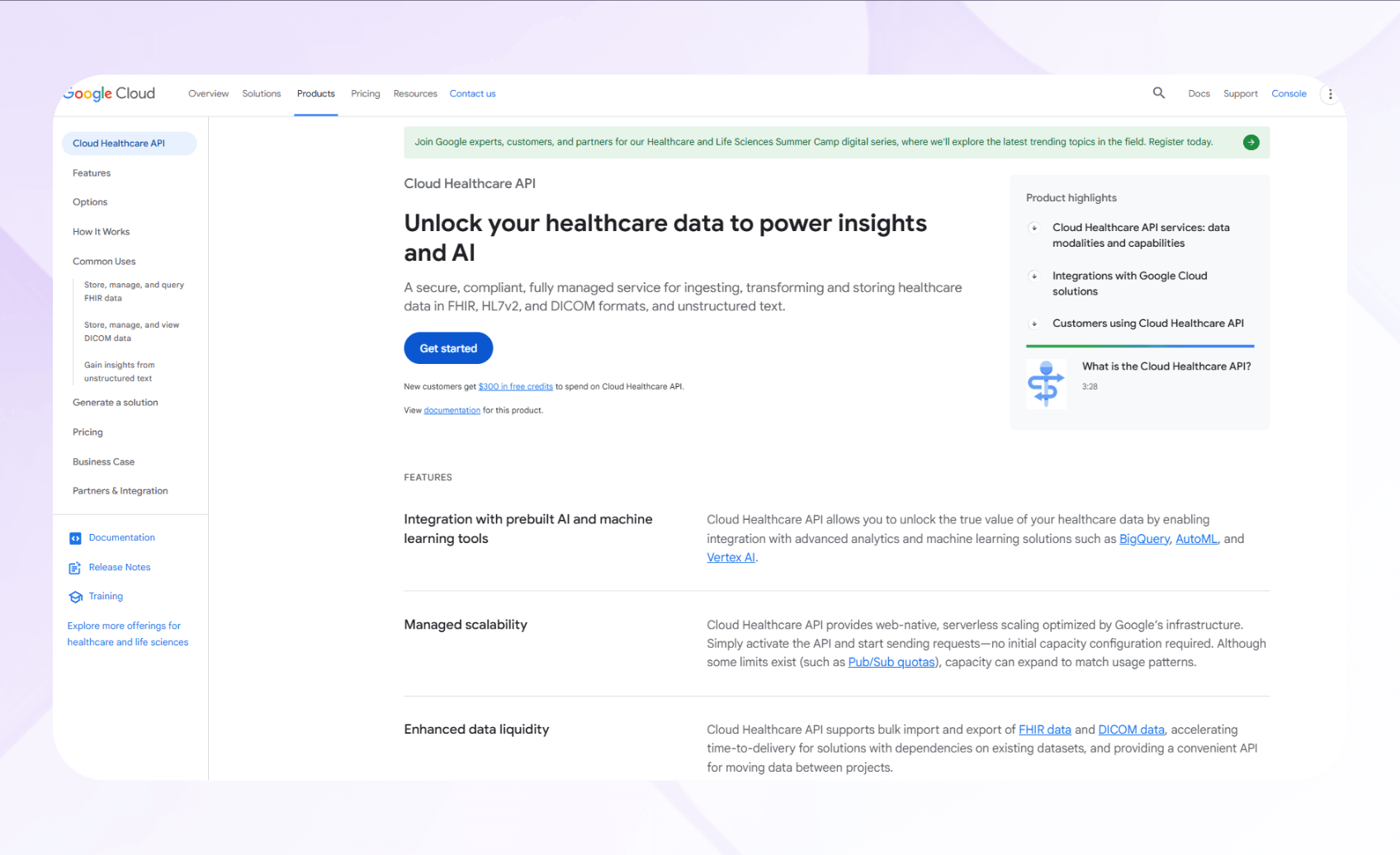Open the Resources nav item

pos(415,94)
